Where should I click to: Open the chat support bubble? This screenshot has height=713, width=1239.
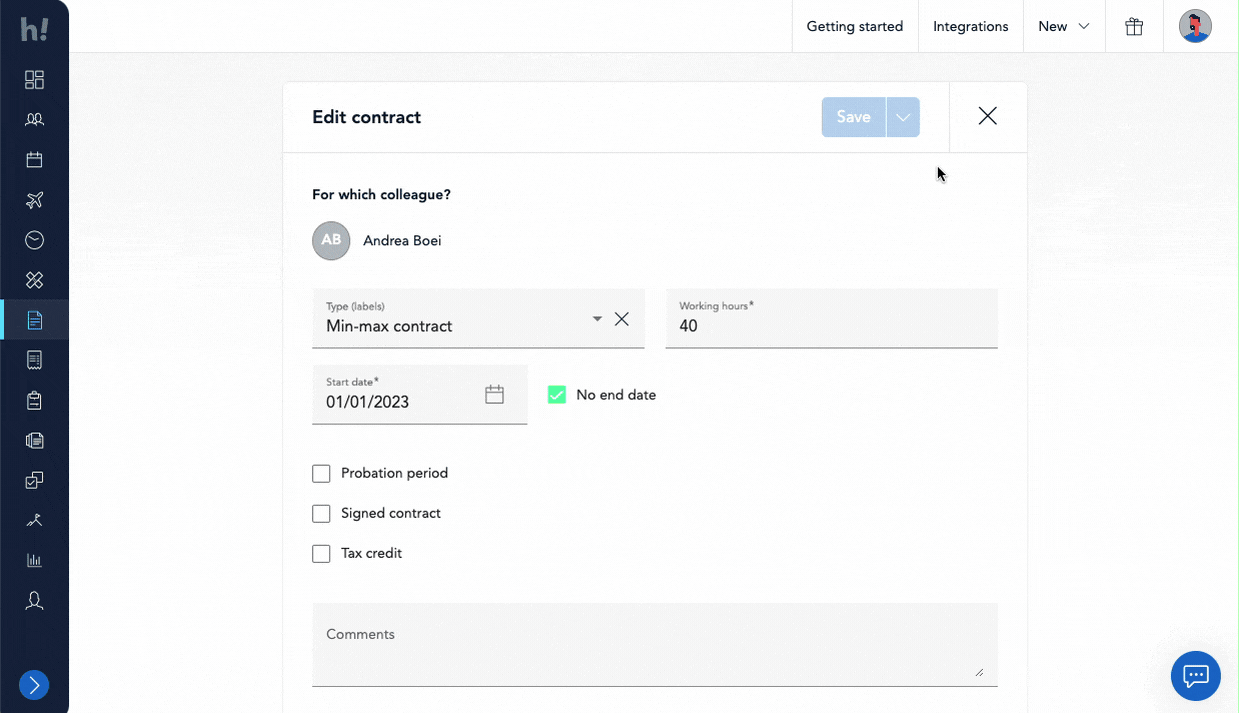pyautogui.click(x=1195, y=676)
